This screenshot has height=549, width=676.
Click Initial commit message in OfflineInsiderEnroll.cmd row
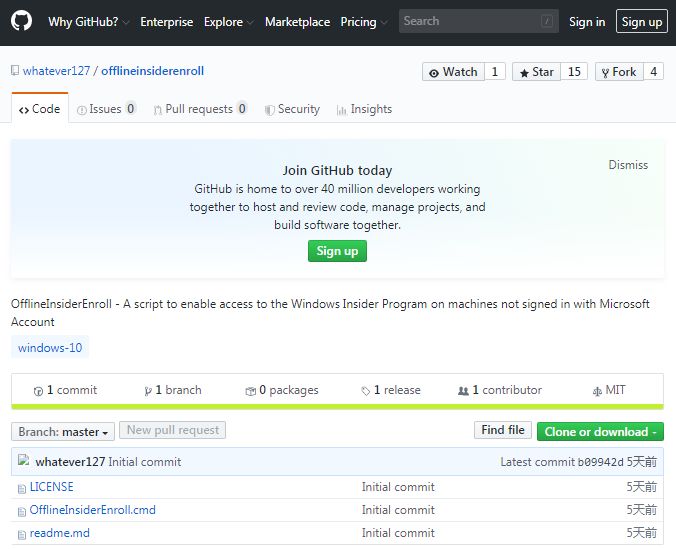point(398,510)
